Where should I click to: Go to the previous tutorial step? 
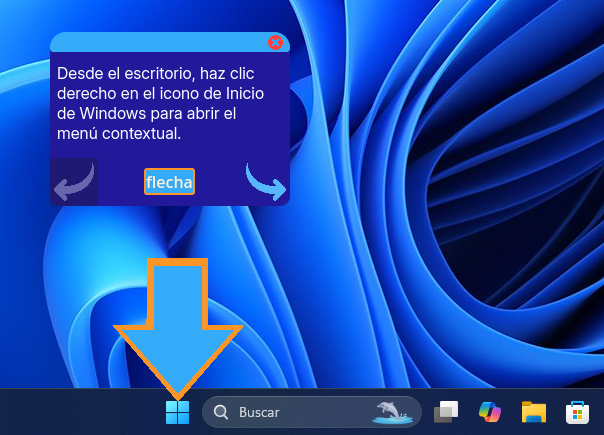tap(73, 181)
